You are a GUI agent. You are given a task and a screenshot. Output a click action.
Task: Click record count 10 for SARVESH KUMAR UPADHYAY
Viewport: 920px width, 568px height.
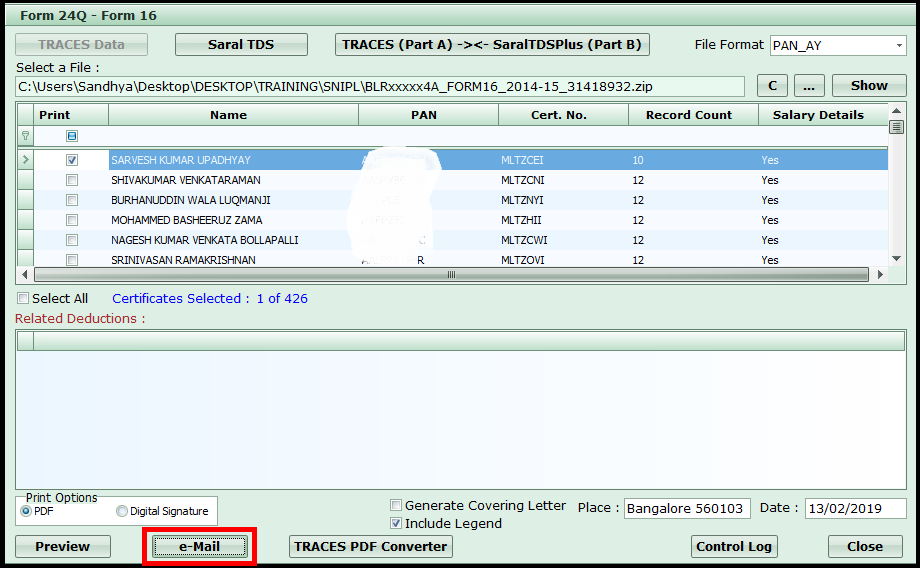(638, 160)
